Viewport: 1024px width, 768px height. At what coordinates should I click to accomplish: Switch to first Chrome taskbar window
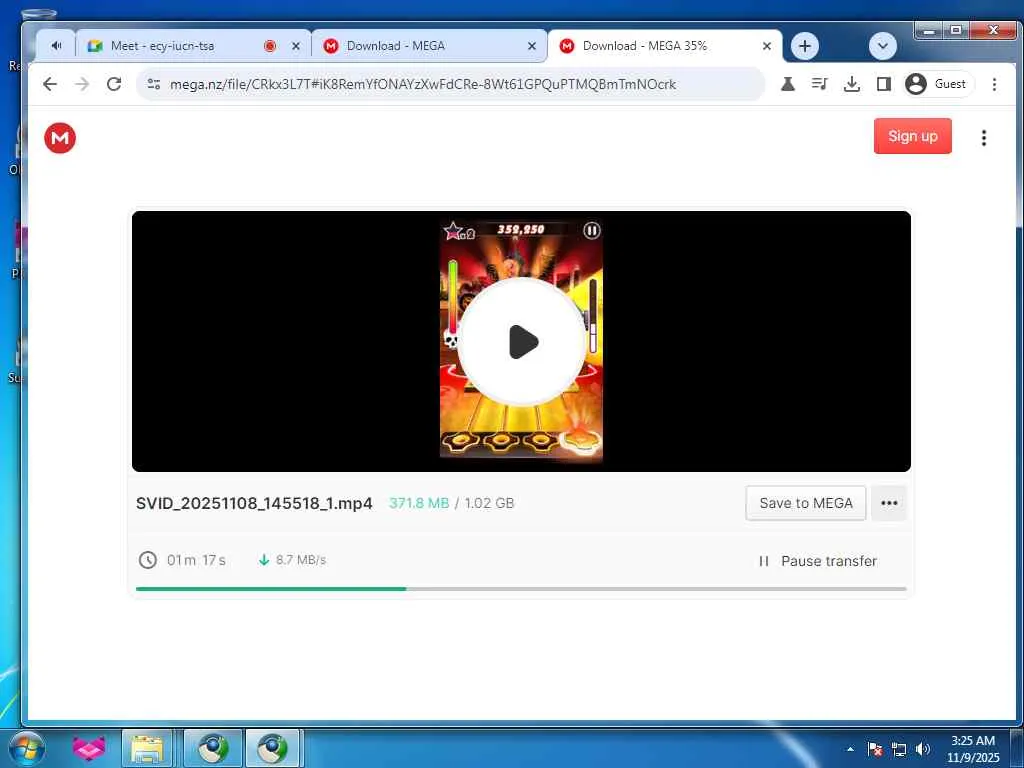(213, 748)
